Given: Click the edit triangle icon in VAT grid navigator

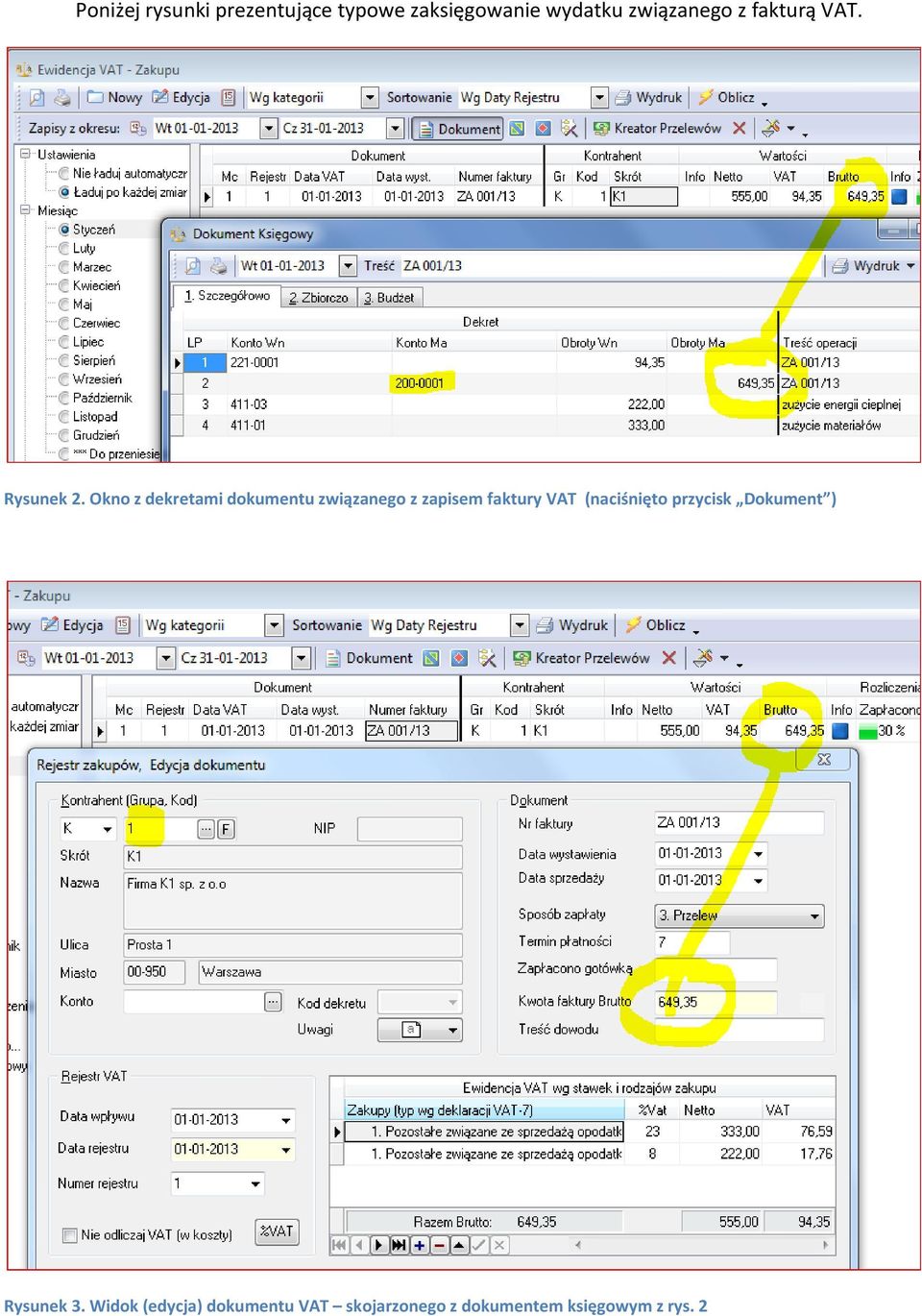Looking at the screenshot, I should (459, 1245).
